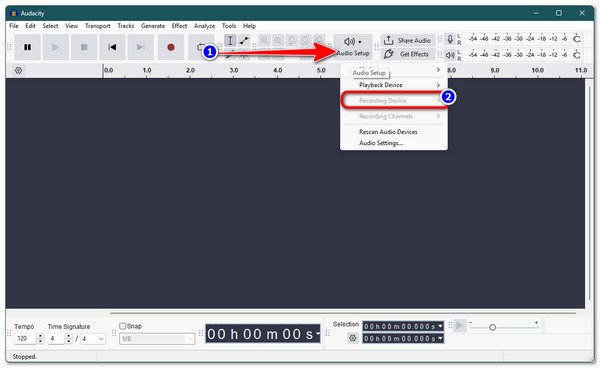Click timeline ruler at 10.0 seconds
The height and width of the screenshot is (368, 600).
pos(537,71)
